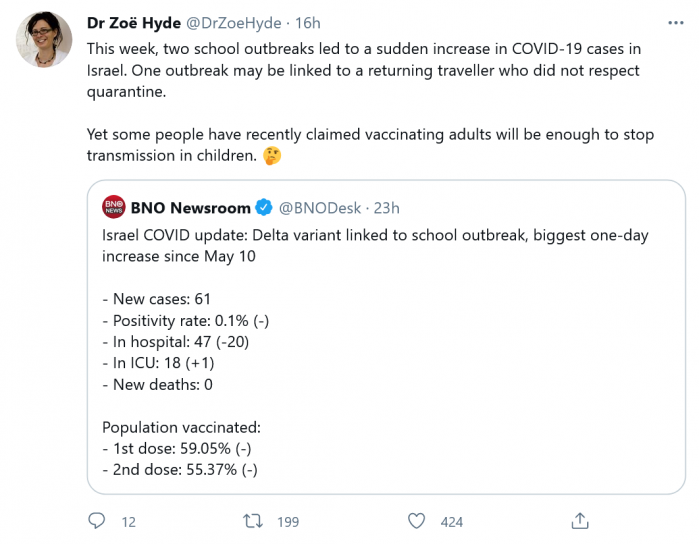Like the tweet with the heart icon
The width and height of the screenshot is (700, 544).
418,521
